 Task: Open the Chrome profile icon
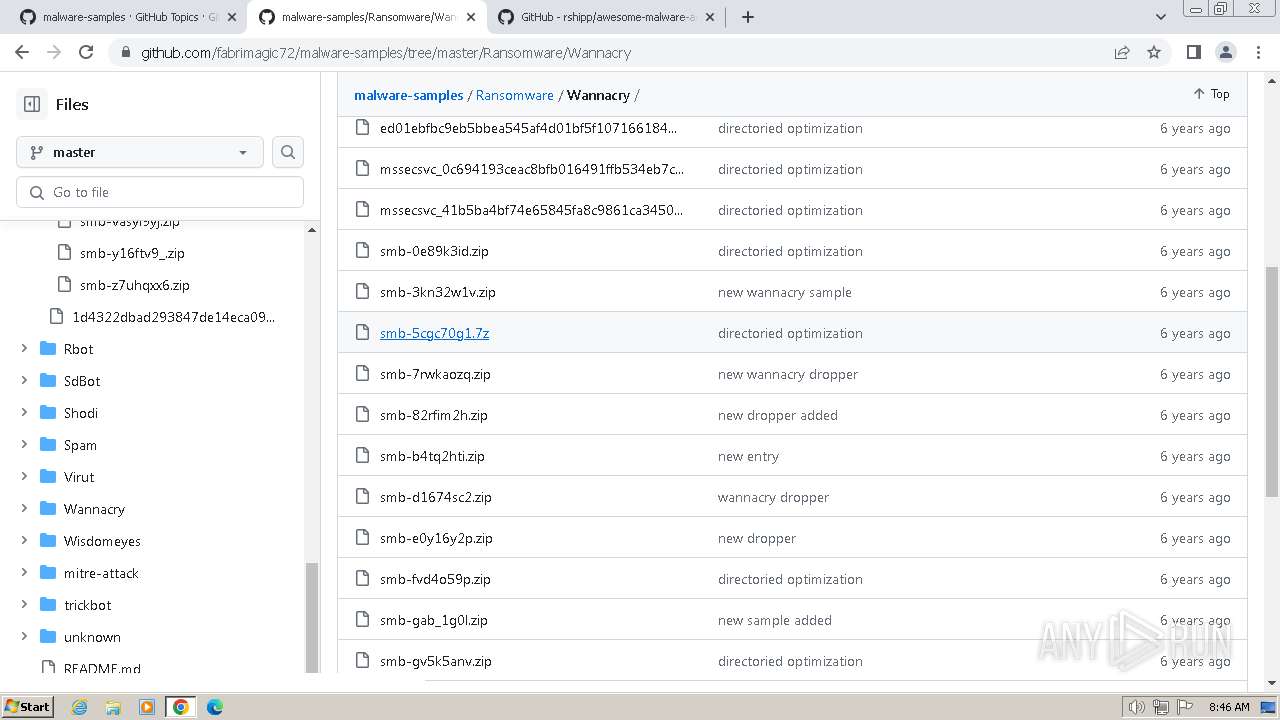tap(1225, 52)
